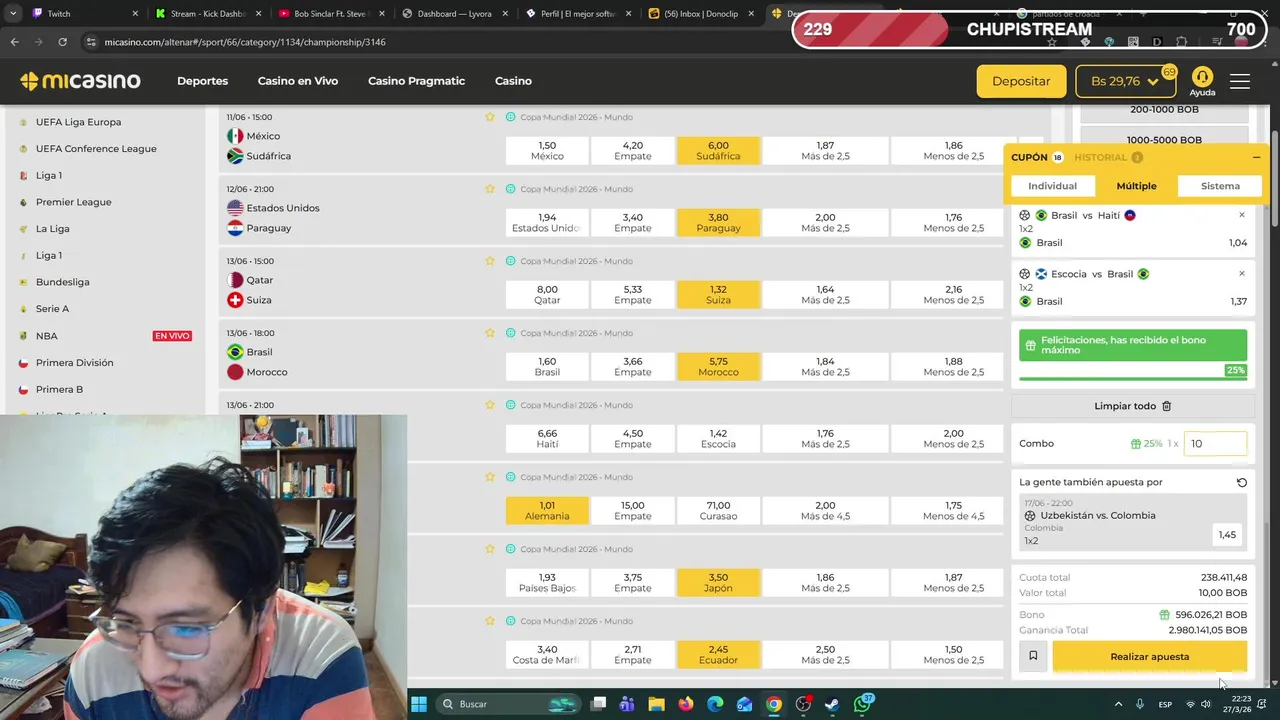The image size is (1280, 720).
Task: Click the taskbar microphone icon
Action: click(1139, 704)
